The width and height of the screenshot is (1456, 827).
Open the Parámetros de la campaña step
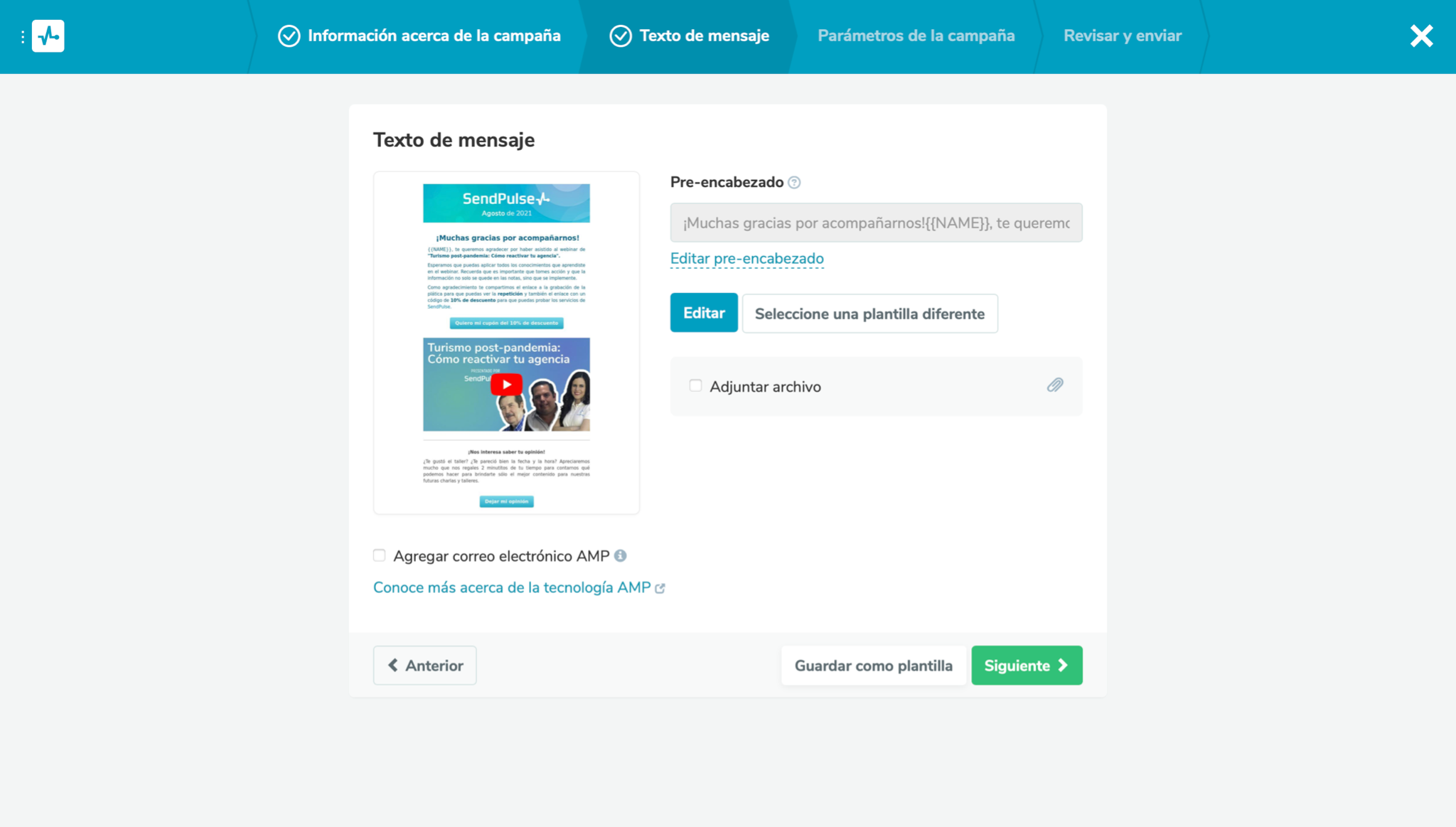click(916, 36)
